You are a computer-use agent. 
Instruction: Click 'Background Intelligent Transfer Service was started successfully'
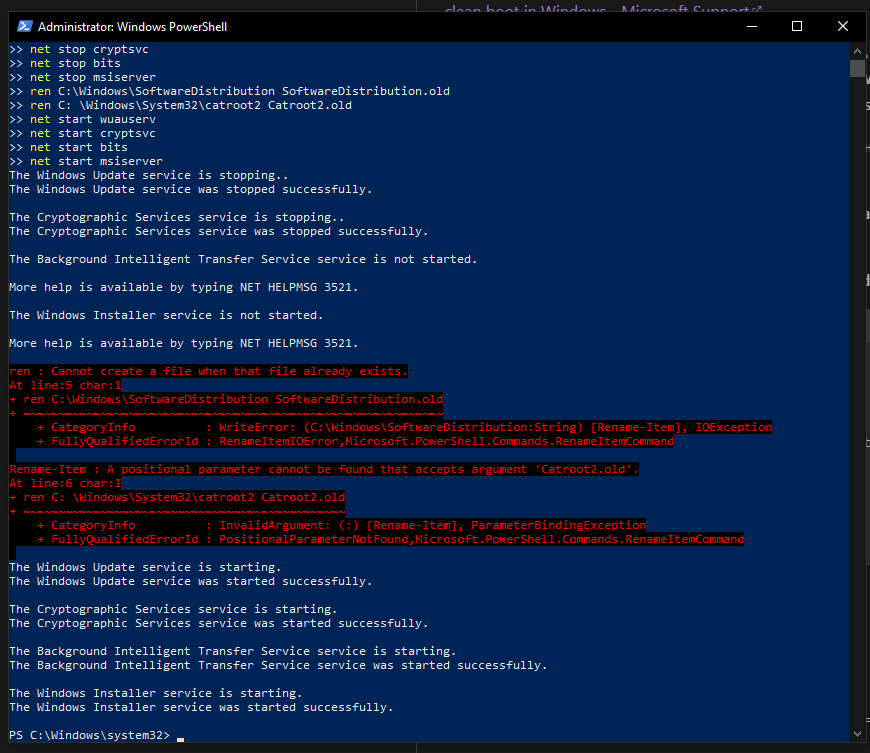pyautogui.click(x=278, y=665)
